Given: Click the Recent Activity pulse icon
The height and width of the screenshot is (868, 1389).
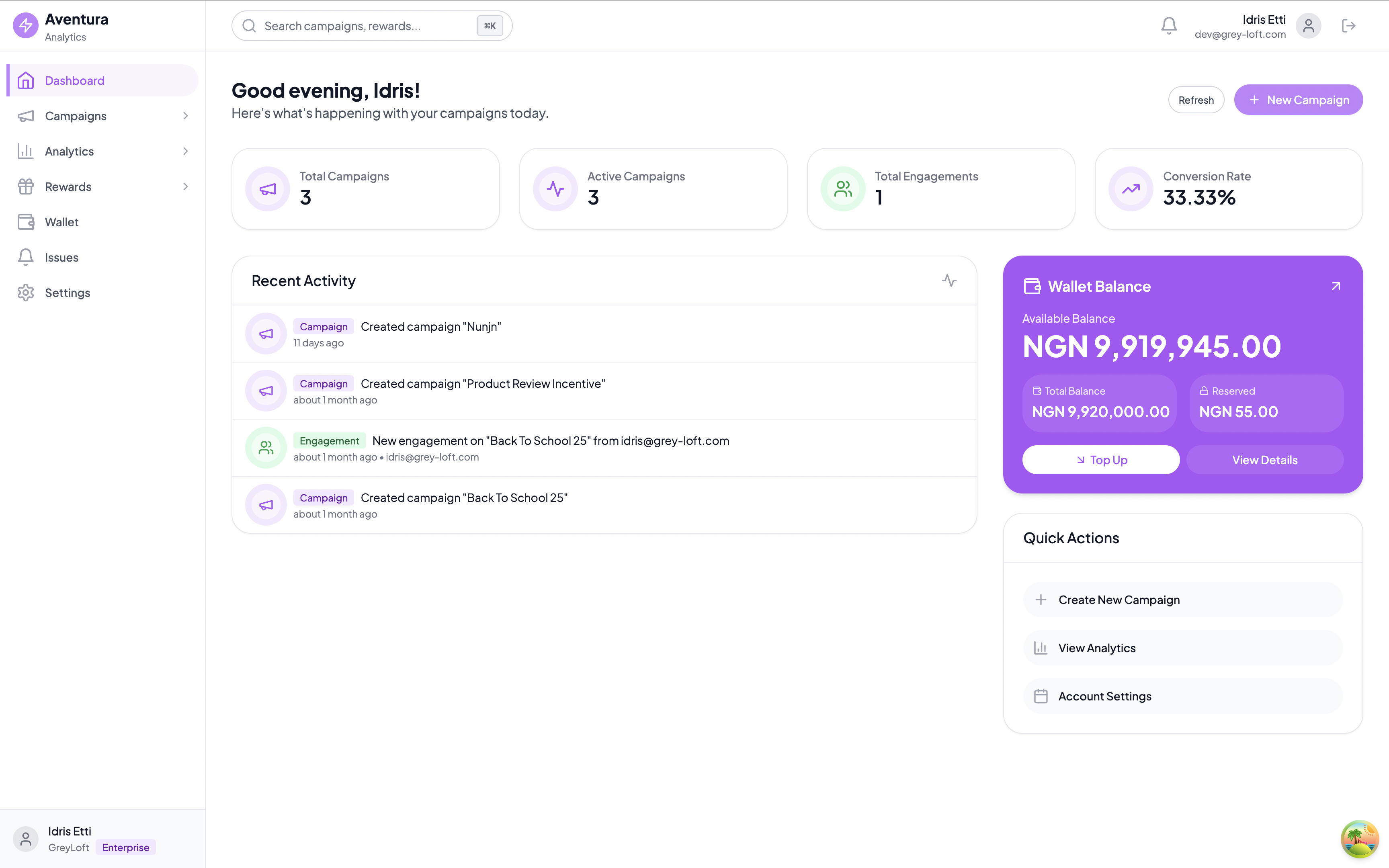Looking at the screenshot, I should click(x=949, y=281).
